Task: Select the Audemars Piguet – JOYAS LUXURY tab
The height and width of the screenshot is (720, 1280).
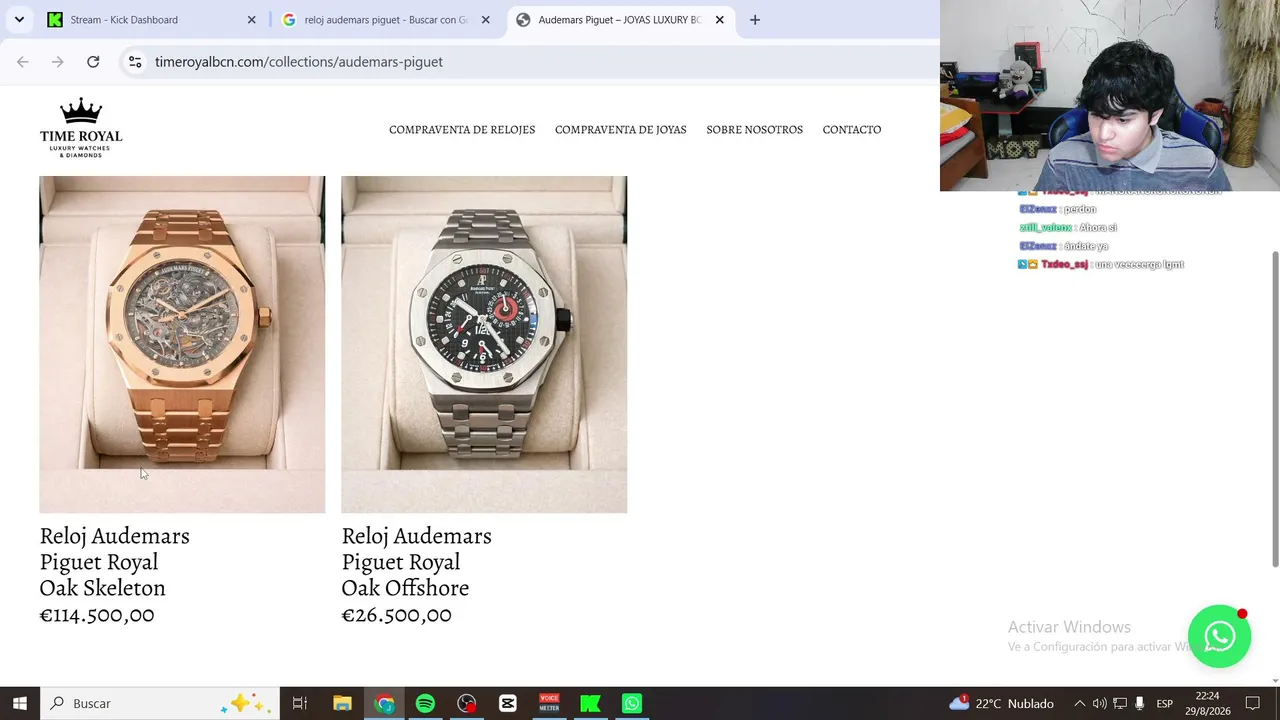Action: click(x=620, y=20)
